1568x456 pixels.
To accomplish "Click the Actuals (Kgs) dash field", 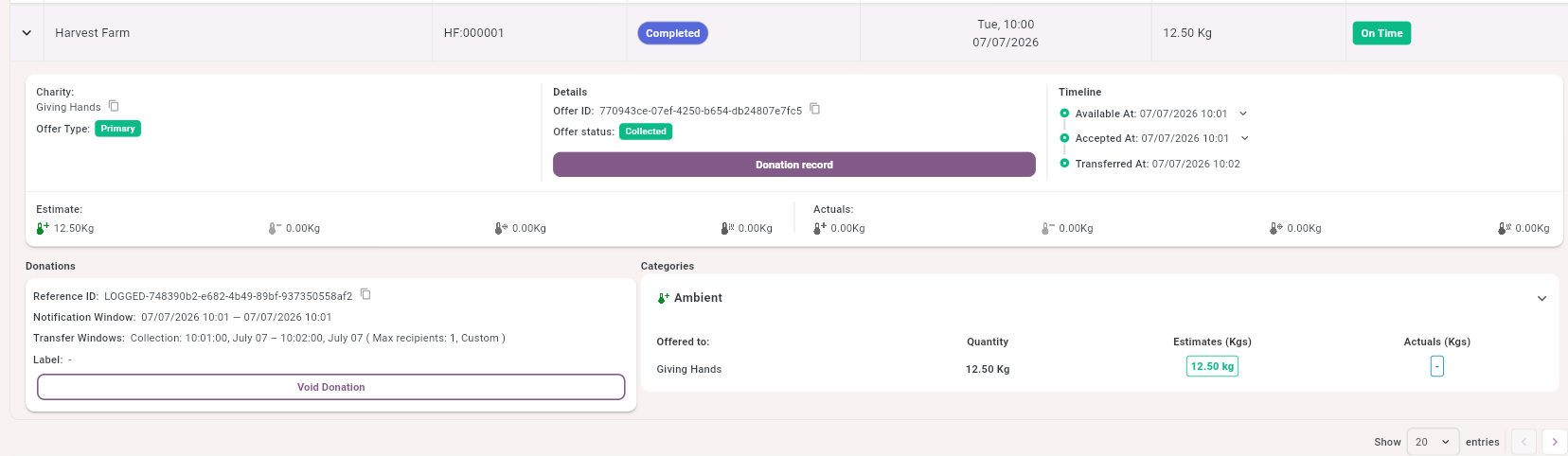I will point(1436,366).
